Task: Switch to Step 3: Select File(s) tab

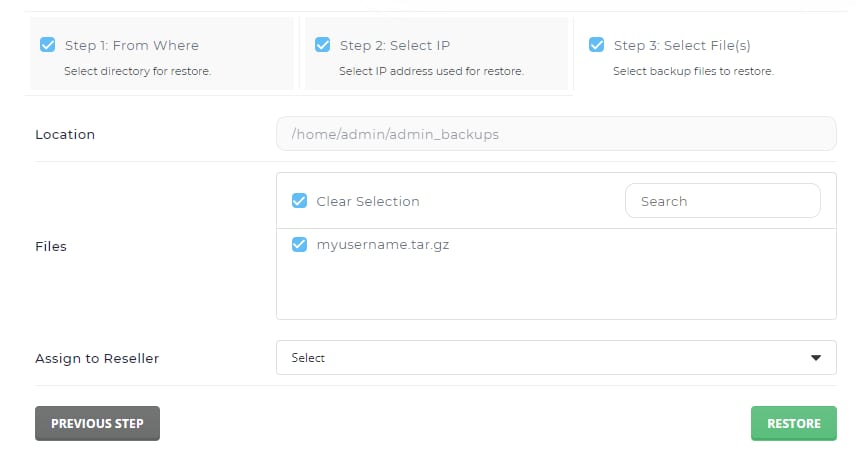Action: pyautogui.click(x=681, y=45)
